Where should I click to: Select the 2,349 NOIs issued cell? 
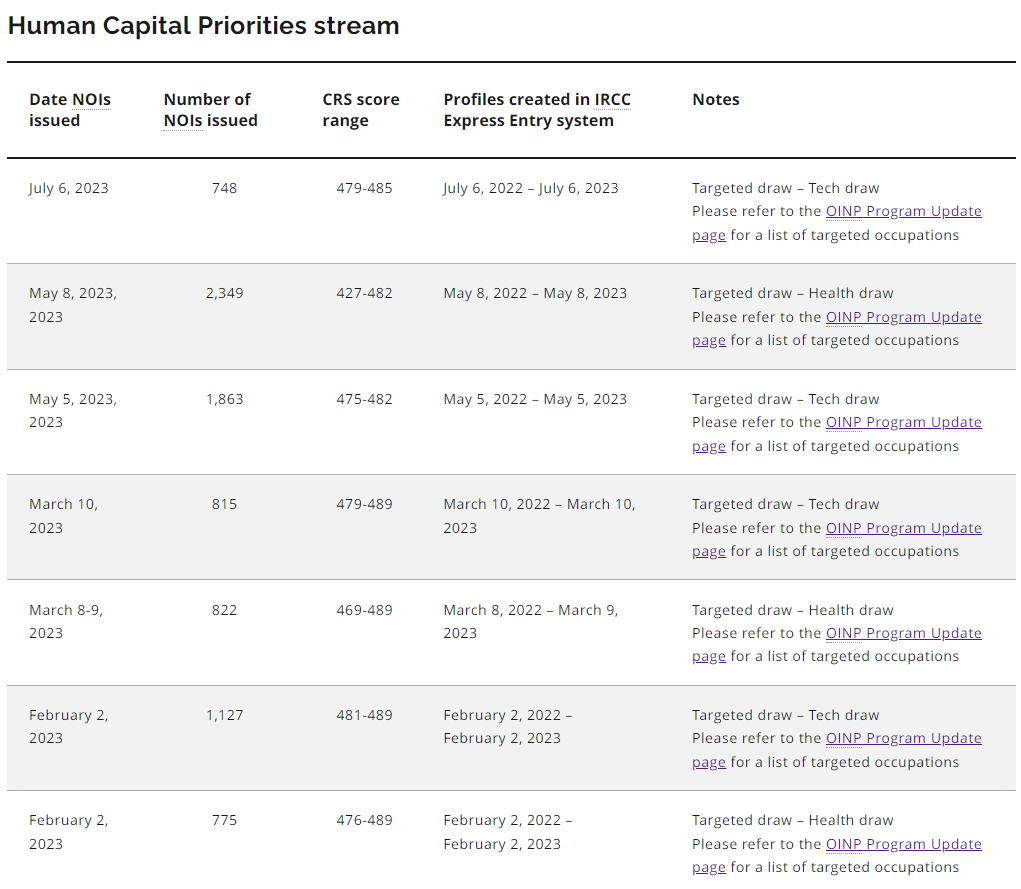(x=224, y=294)
